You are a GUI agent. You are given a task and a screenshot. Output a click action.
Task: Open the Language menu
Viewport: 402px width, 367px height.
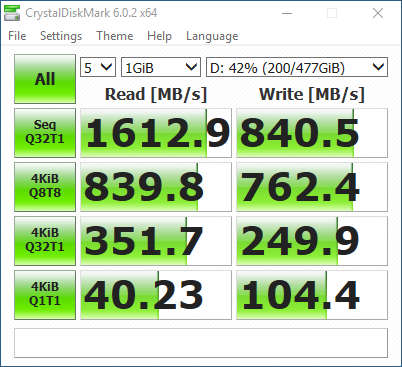coord(212,36)
